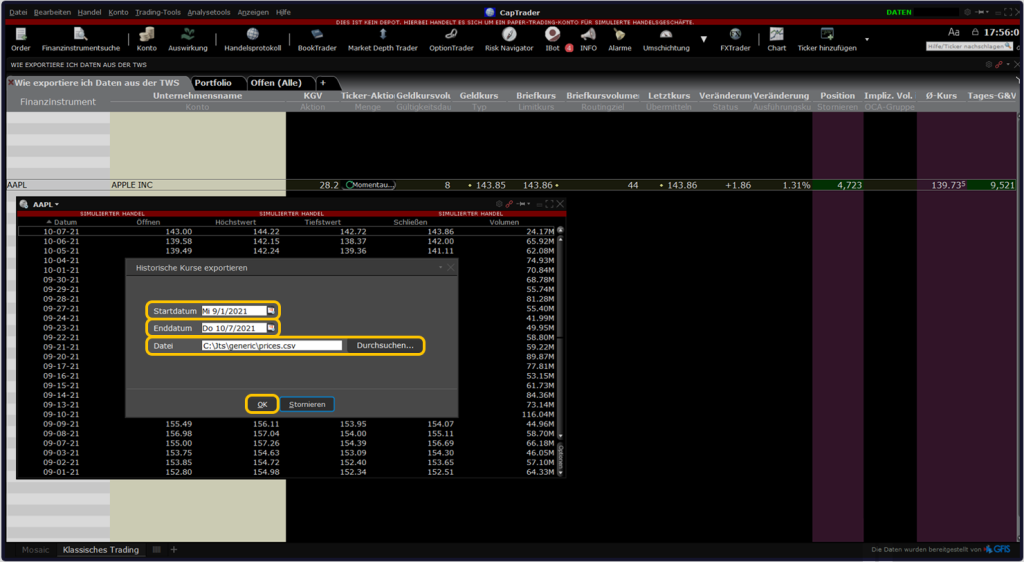Image resolution: width=1024 pixels, height=562 pixels.
Task: Click Momentau... cell in AAPL row
Action: coord(368,185)
